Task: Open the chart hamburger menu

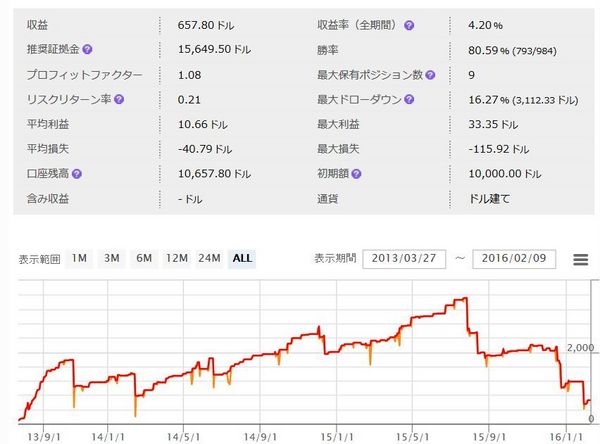Action: 580,260
